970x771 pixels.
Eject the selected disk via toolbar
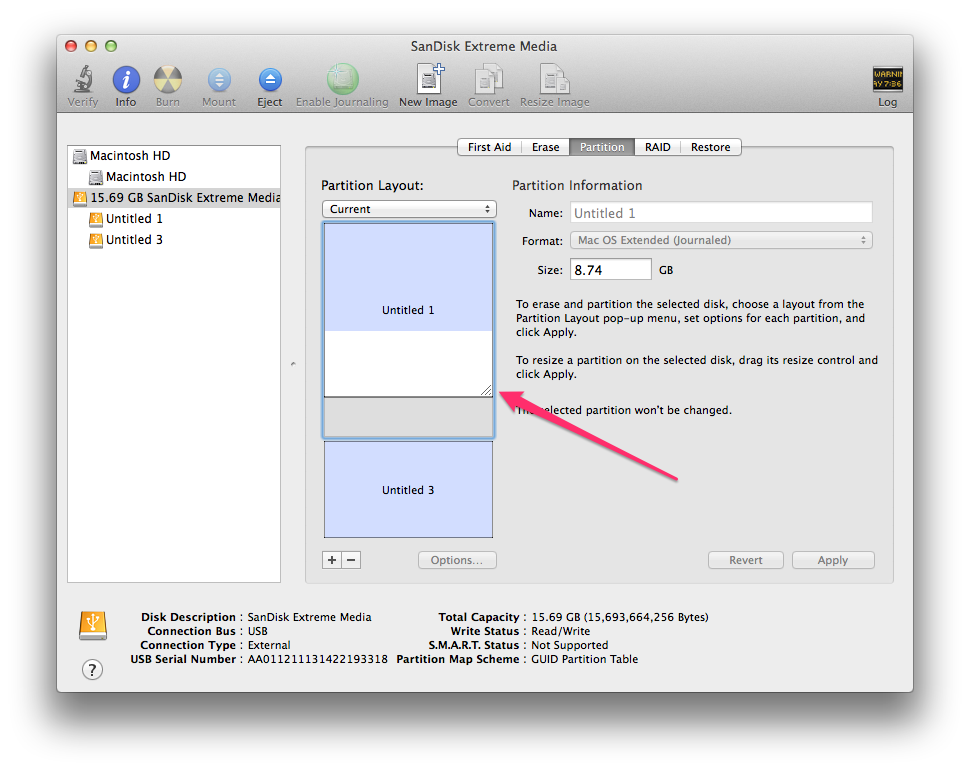click(x=270, y=80)
